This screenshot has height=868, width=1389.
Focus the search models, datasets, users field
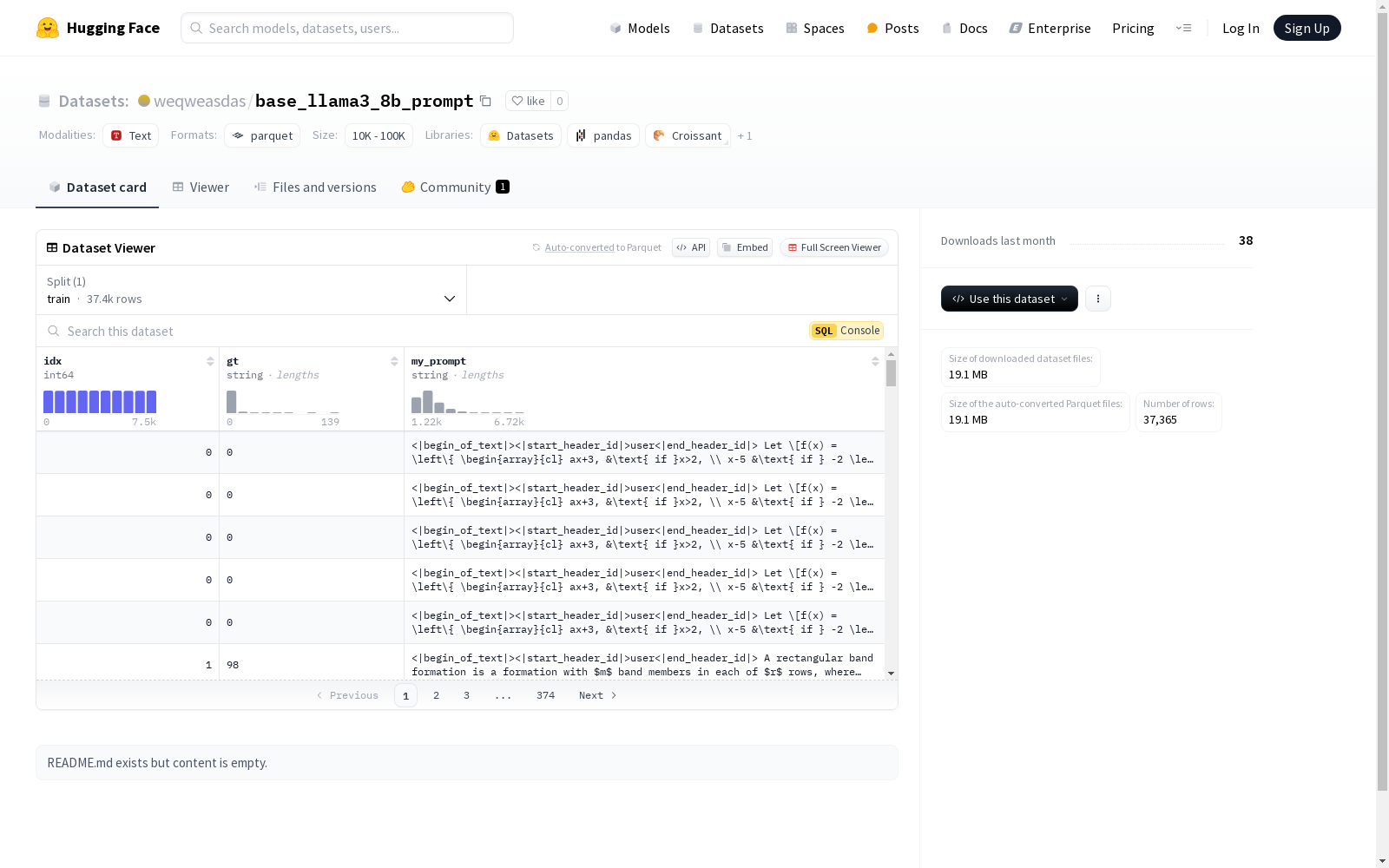pos(347,28)
